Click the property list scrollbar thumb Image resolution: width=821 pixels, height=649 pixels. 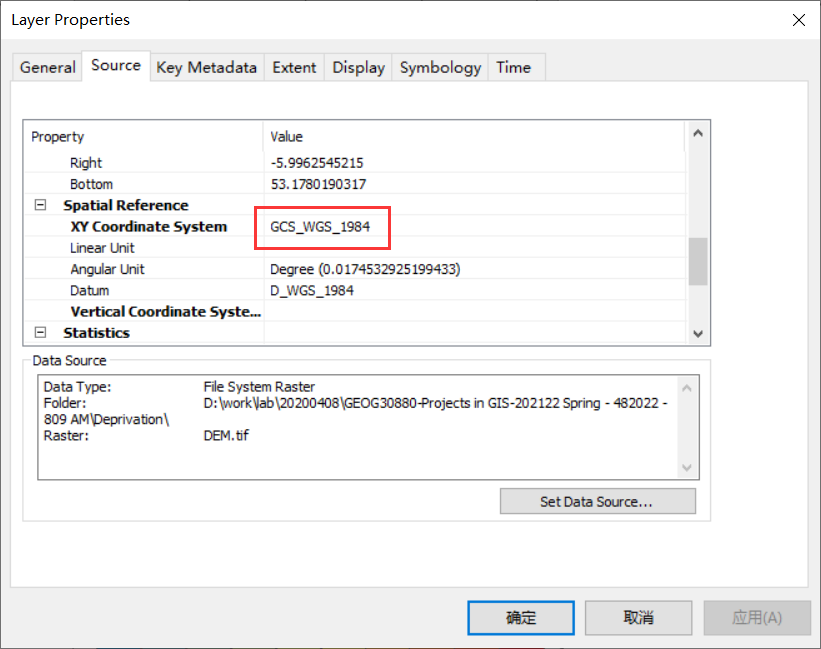(697, 261)
